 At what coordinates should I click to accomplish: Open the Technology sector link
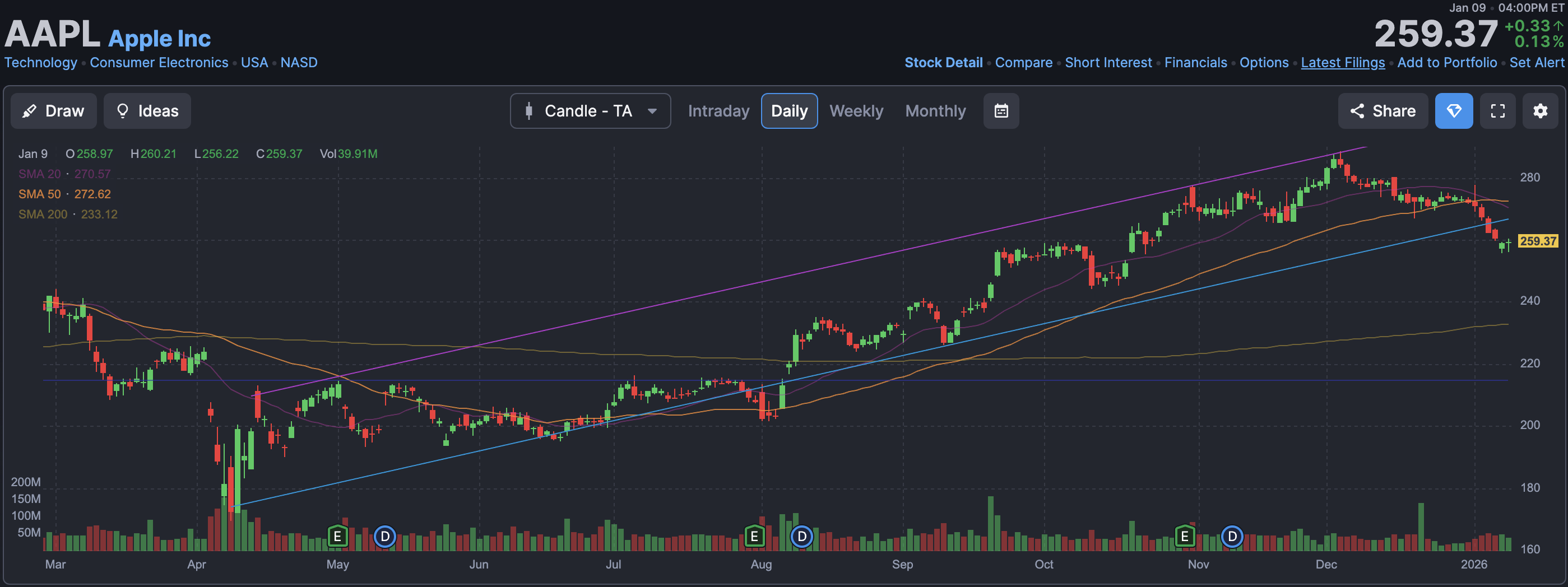41,63
